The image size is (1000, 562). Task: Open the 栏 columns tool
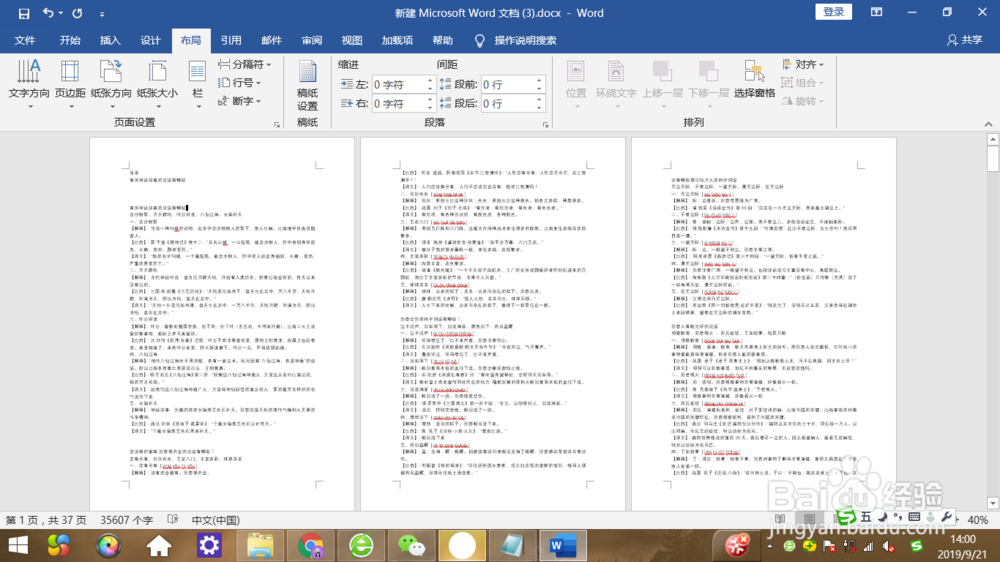point(197,84)
